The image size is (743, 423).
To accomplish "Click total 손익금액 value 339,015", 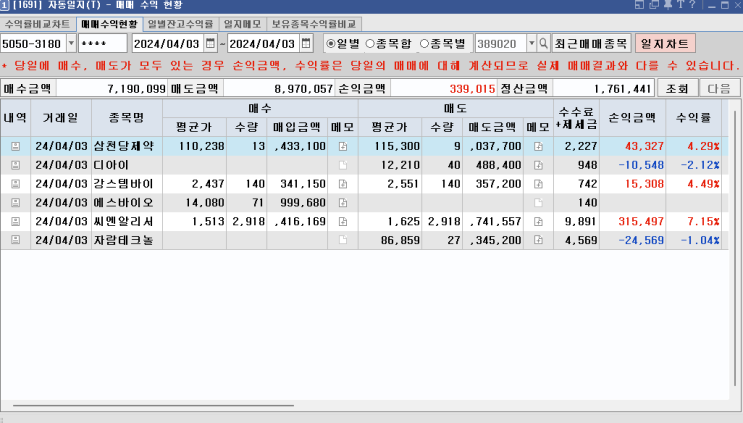I will 472,89.
